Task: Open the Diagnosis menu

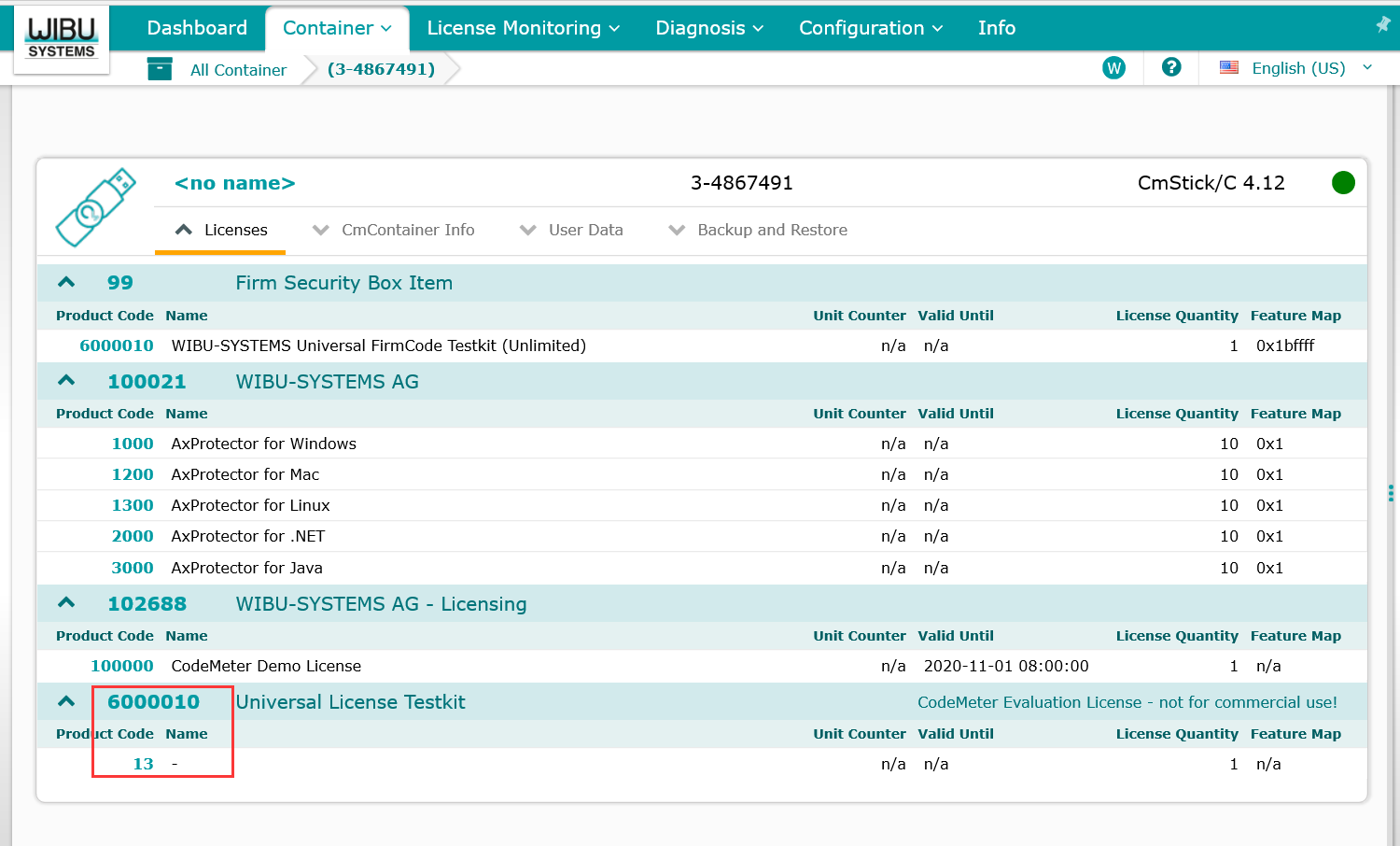Action: [709, 28]
